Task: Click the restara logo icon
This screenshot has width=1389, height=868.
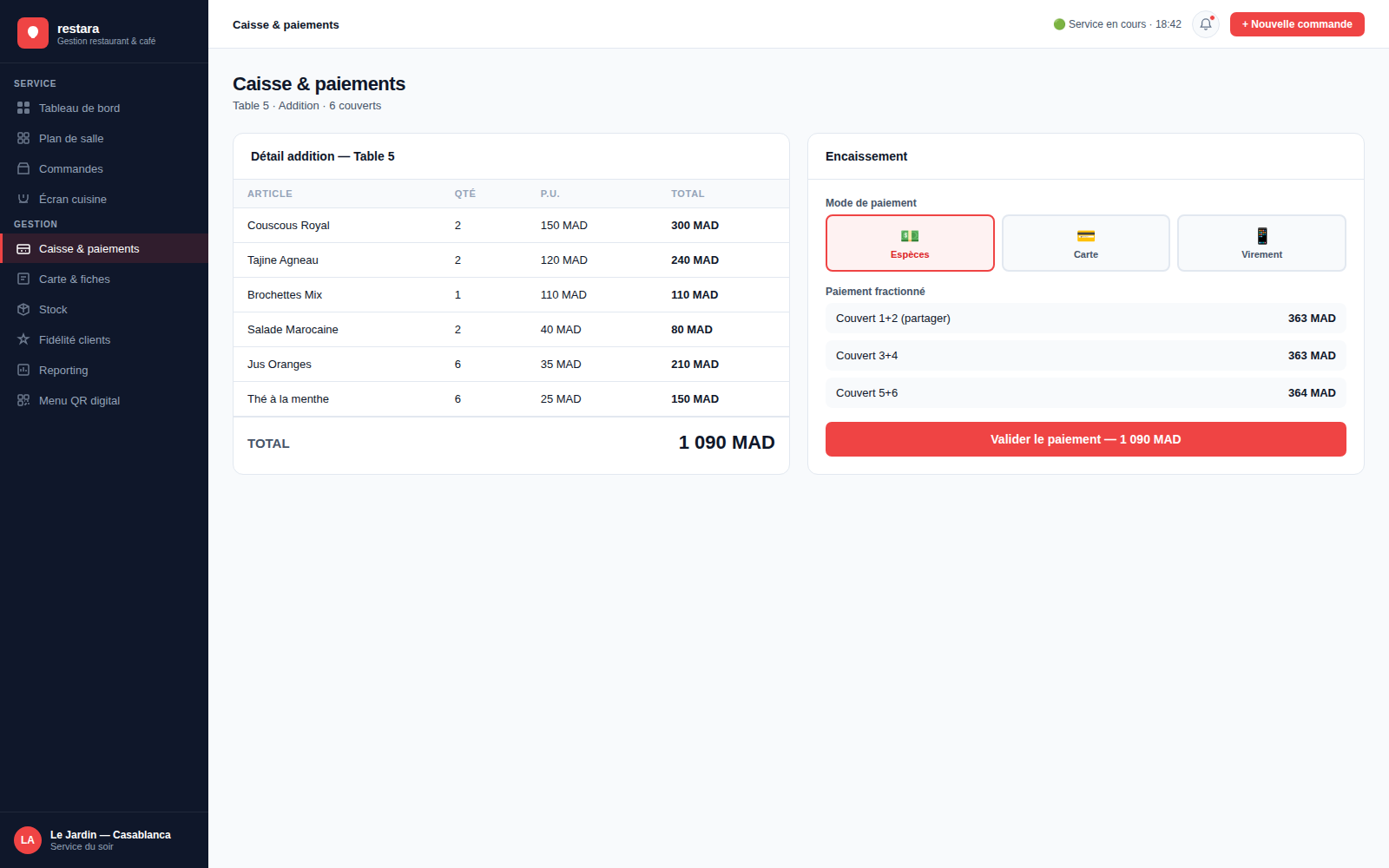Action: coord(33,33)
